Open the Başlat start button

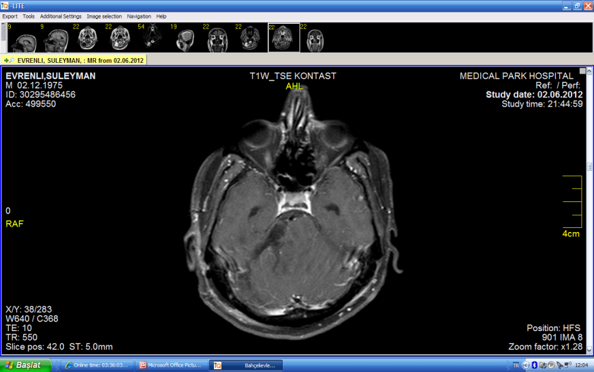pyautogui.click(x=25, y=365)
